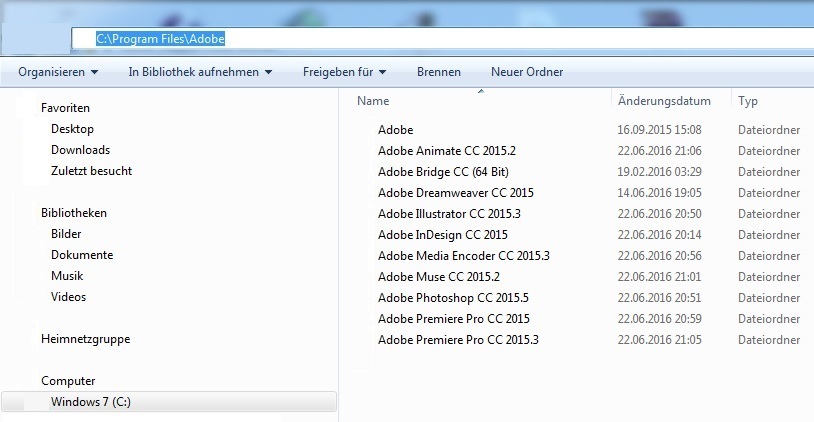Open Zuletzt besucht in navigation pane

pyautogui.click(x=91, y=171)
